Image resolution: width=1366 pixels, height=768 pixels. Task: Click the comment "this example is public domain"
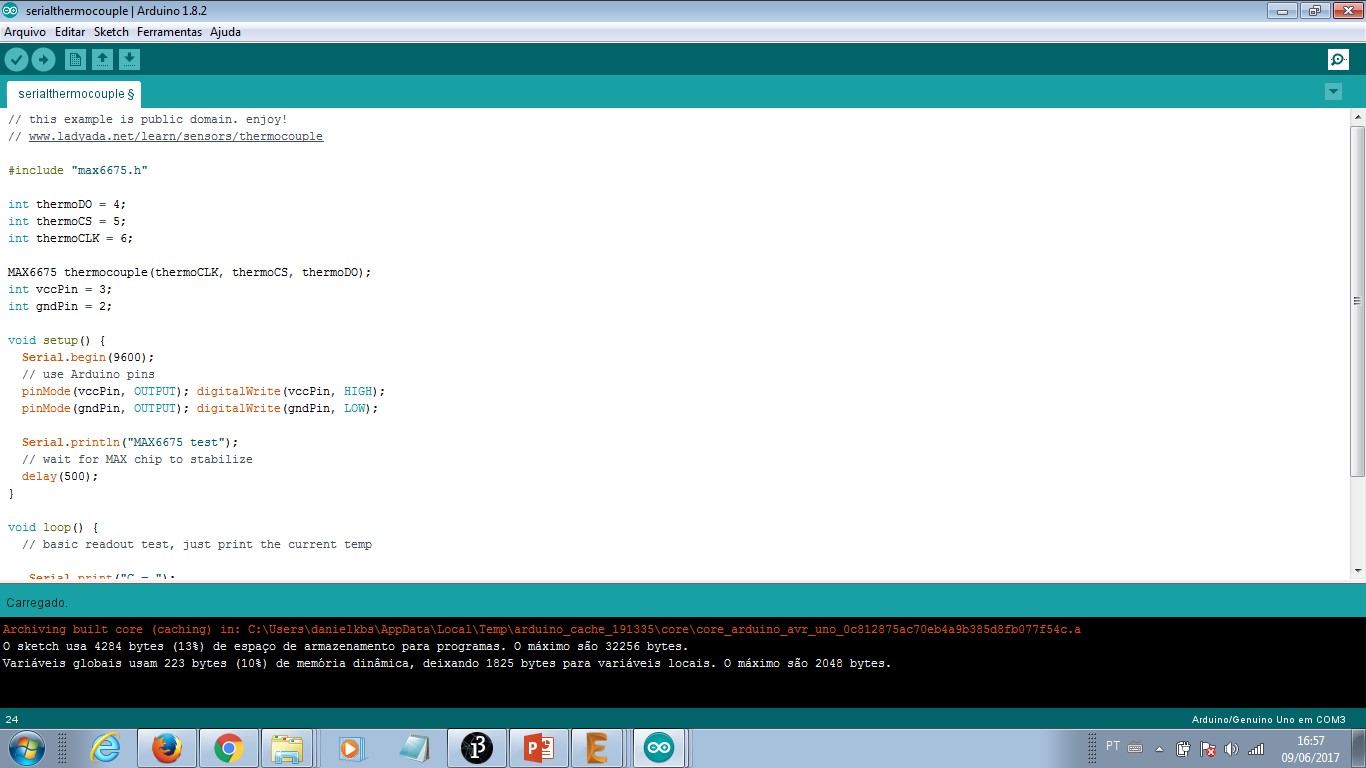click(148, 119)
